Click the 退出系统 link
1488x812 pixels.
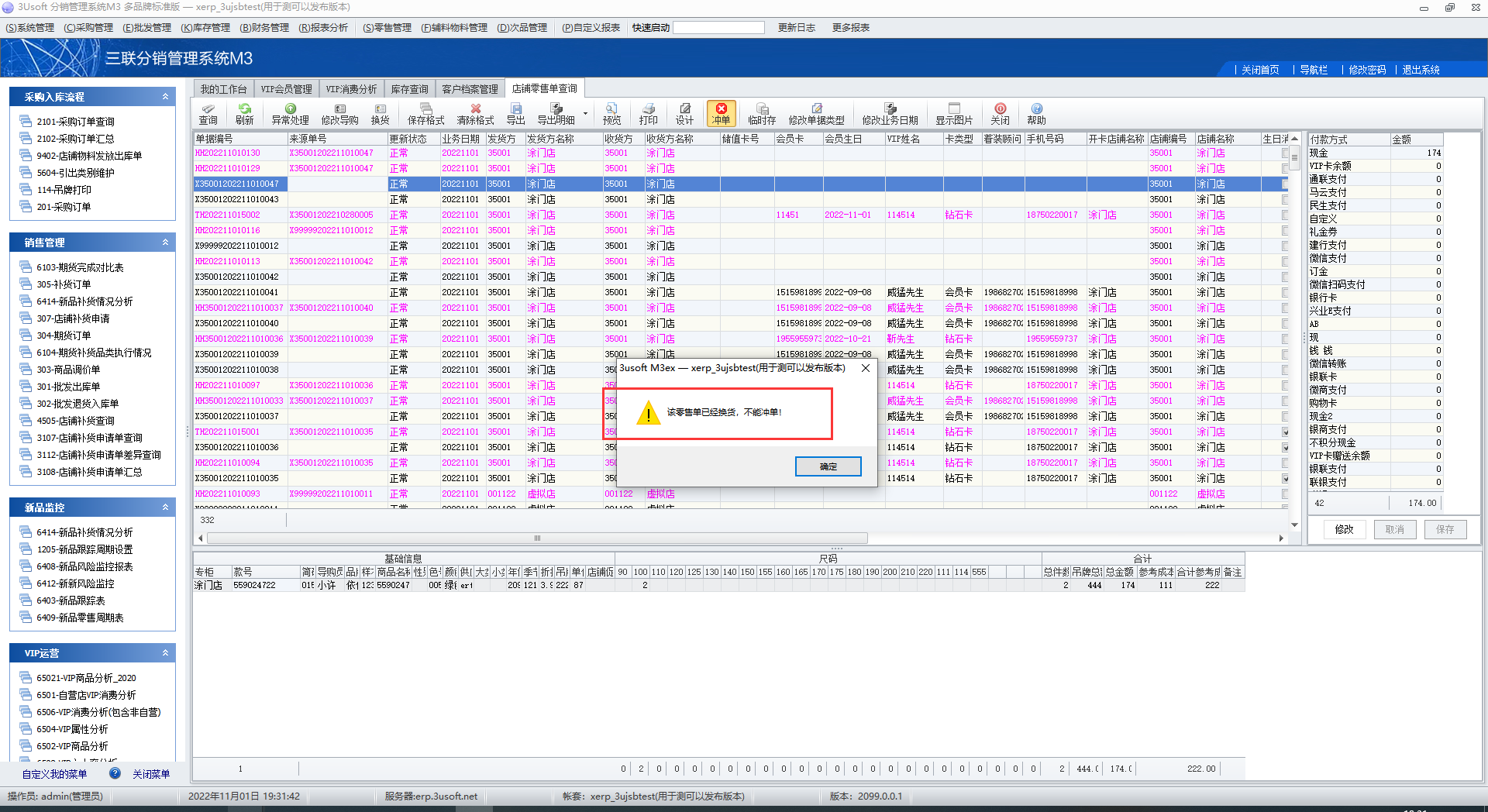[1421, 70]
